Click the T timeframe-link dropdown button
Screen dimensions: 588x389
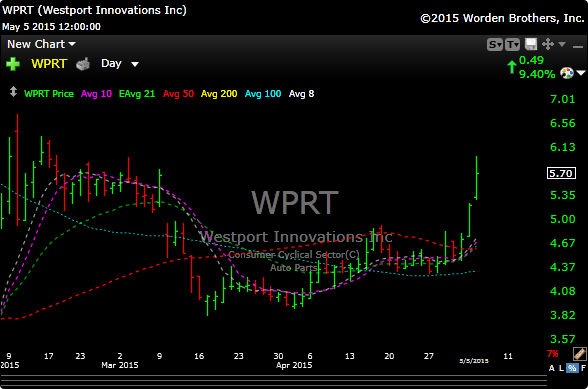click(x=512, y=45)
